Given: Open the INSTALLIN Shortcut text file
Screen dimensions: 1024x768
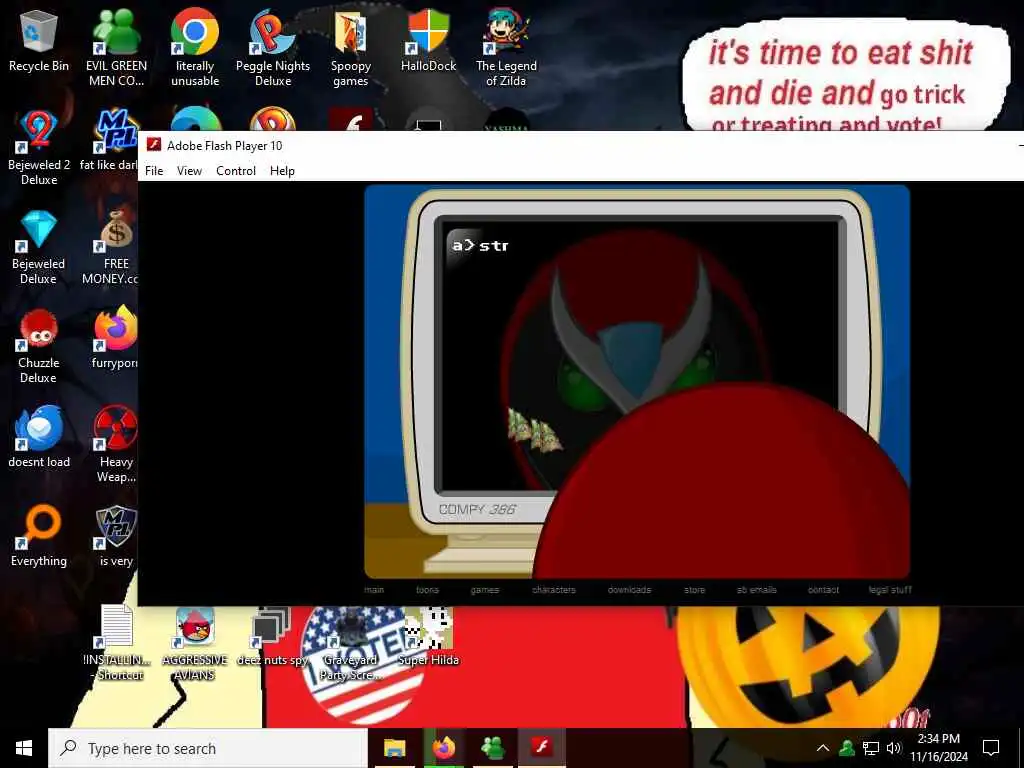Looking at the screenshot, I should [x=118, y=643].
